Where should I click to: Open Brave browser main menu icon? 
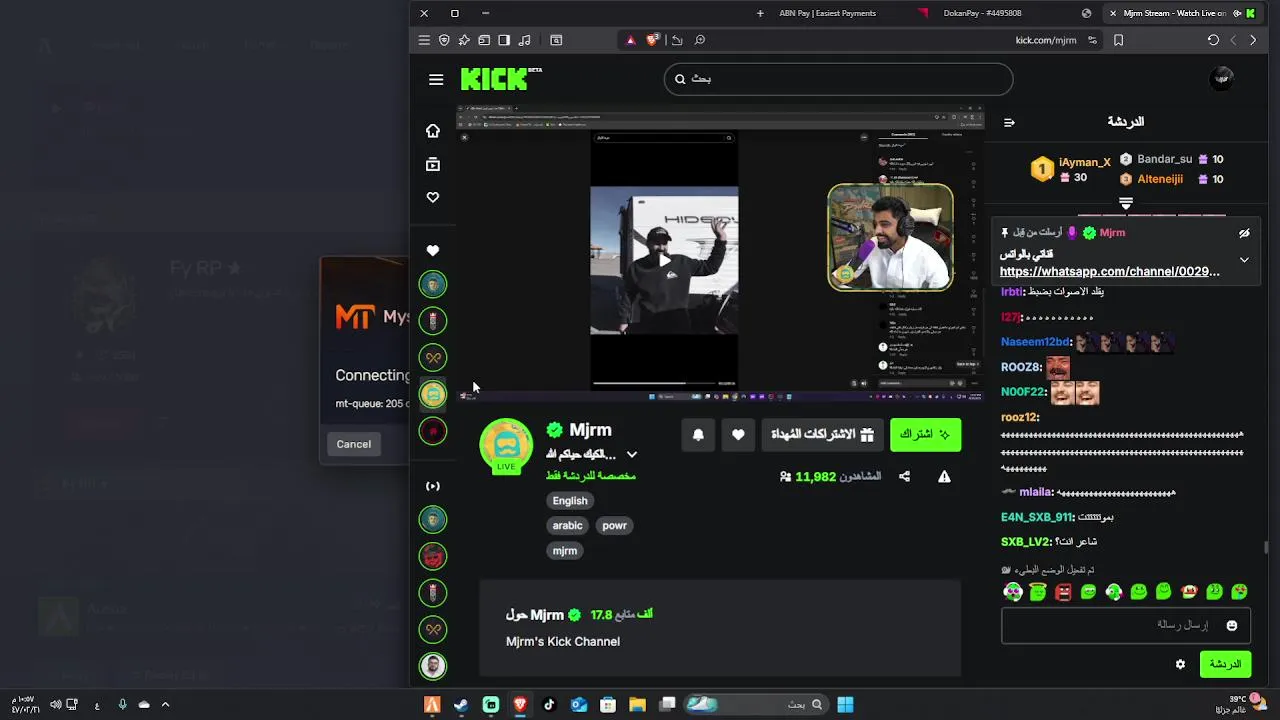pyautogui.click(x=424, y=40)
